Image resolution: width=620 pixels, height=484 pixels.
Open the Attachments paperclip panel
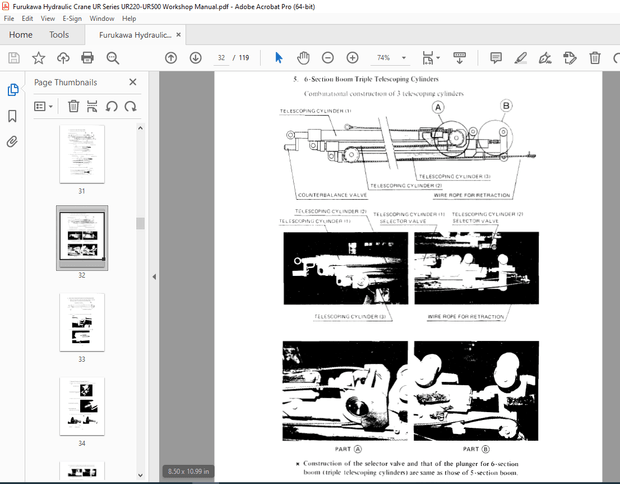click(x=12, y=142)
